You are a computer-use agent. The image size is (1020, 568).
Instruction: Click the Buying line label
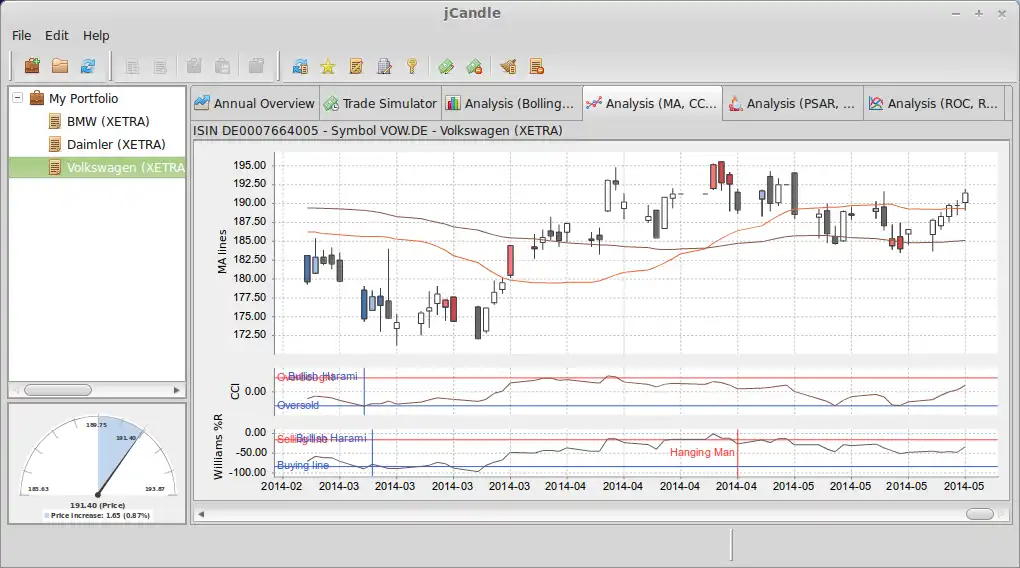click(302, 465)
